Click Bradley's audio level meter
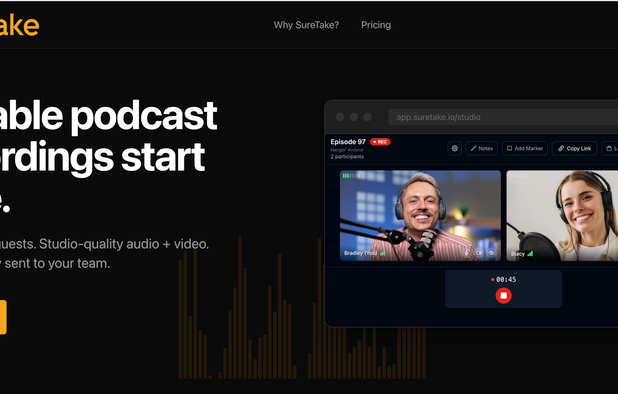This screenshot has height=394, width=618. point(349,176)
